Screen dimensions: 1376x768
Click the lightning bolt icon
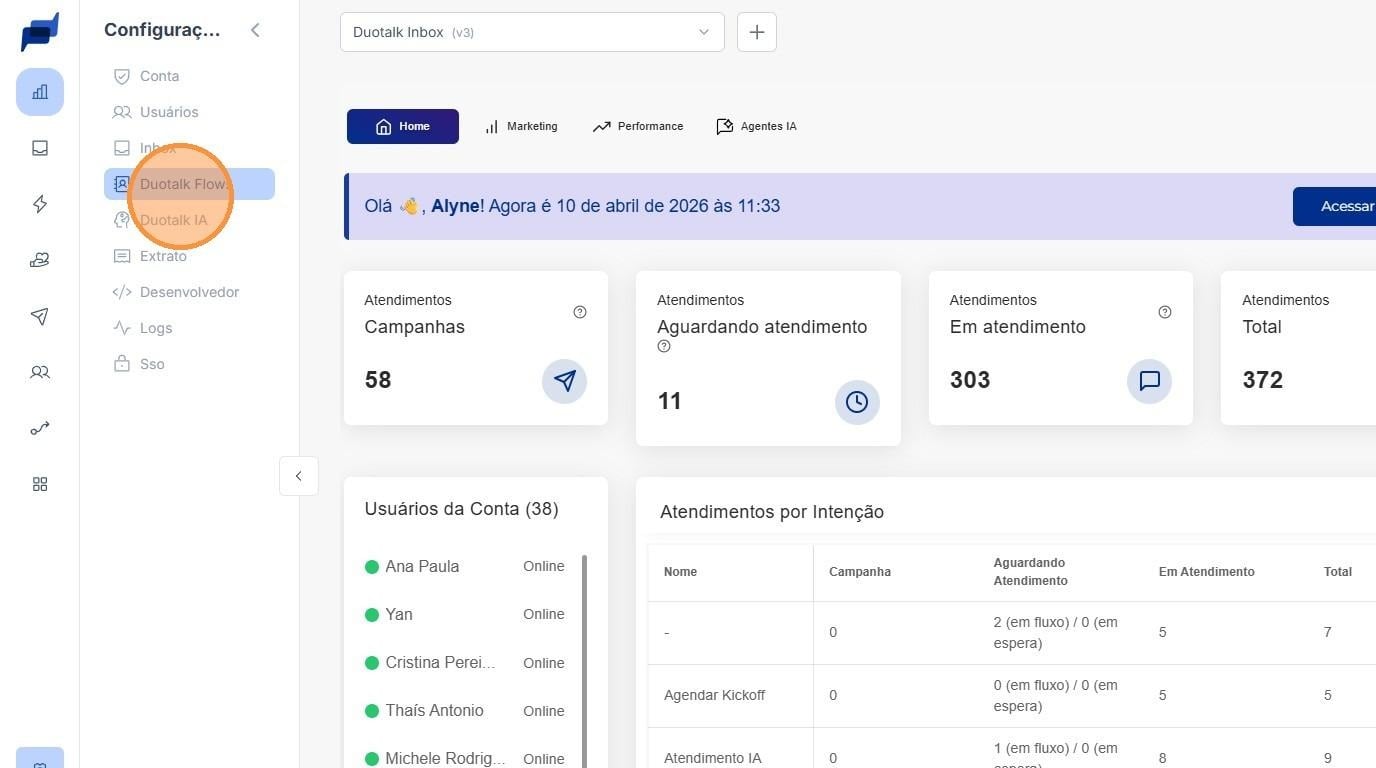(x=40, y=204)
